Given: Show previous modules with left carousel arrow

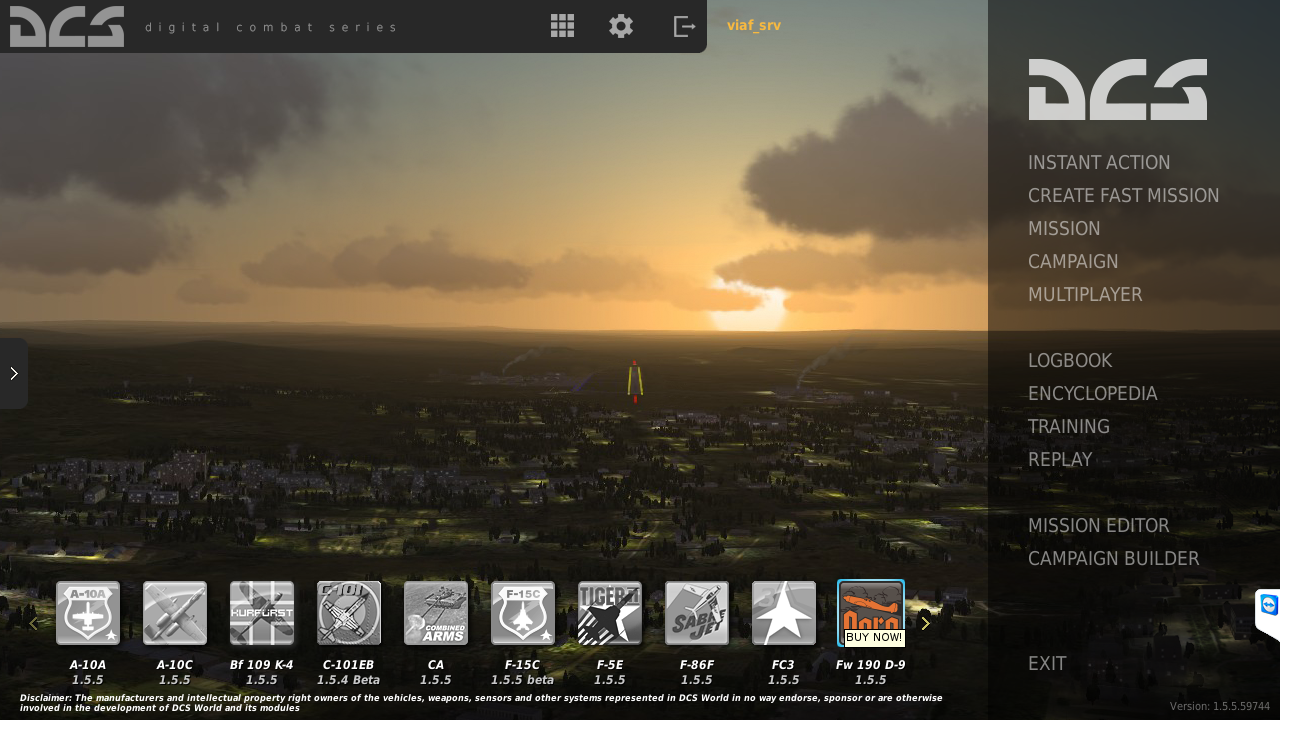Looking at the screenshot, I should tap(34, 624).
